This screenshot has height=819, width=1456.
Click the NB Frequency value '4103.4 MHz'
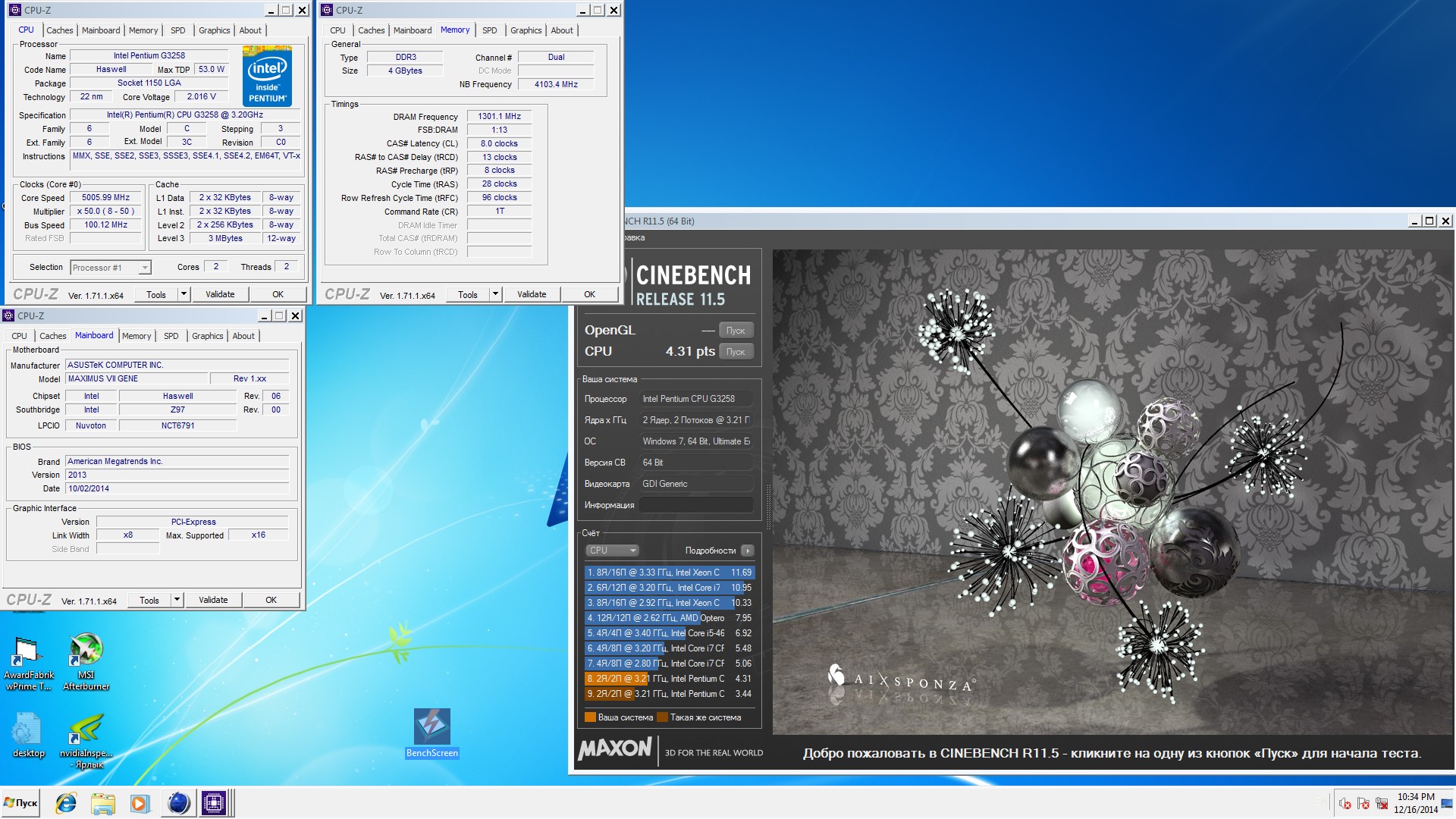pyautogui.click(x=556, y=84)
